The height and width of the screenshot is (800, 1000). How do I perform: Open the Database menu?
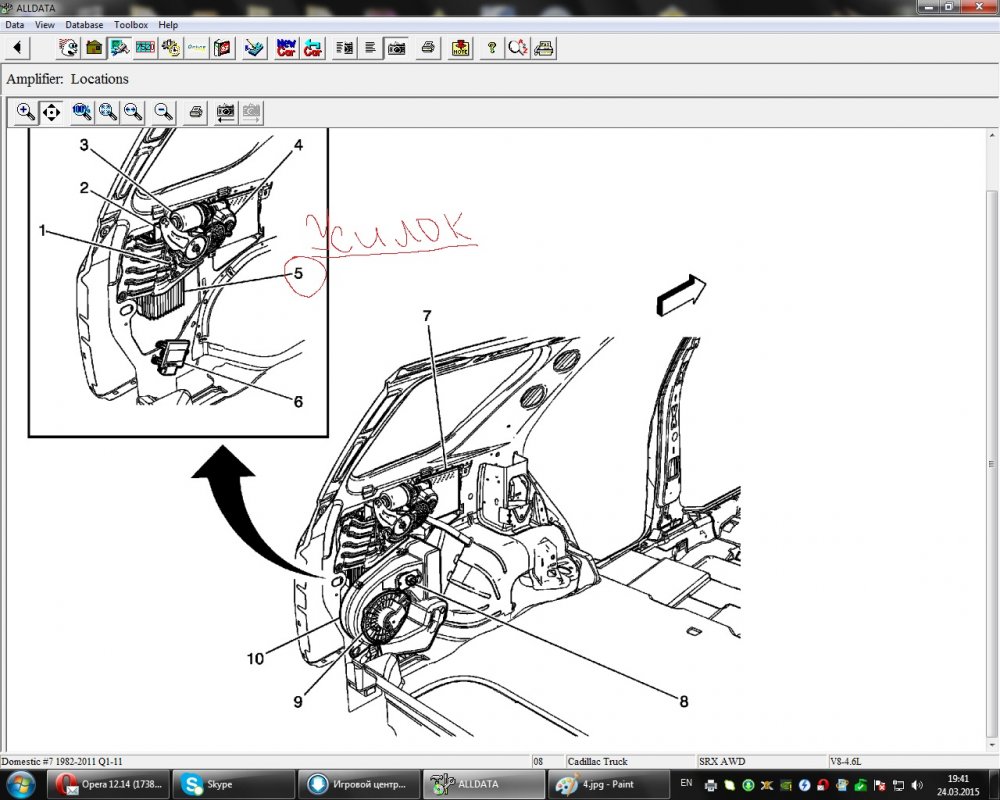point(84,24)
